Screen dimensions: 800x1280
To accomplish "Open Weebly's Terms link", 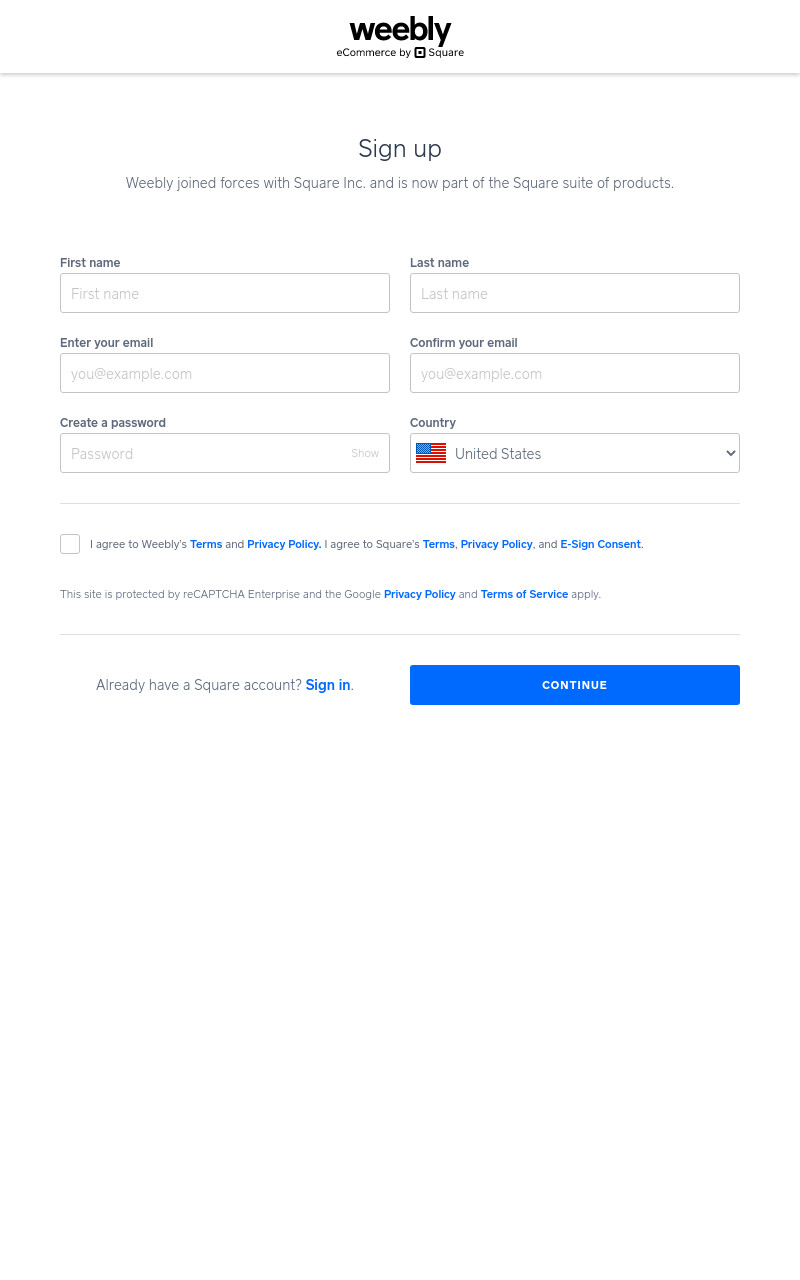I will (206, 544).
